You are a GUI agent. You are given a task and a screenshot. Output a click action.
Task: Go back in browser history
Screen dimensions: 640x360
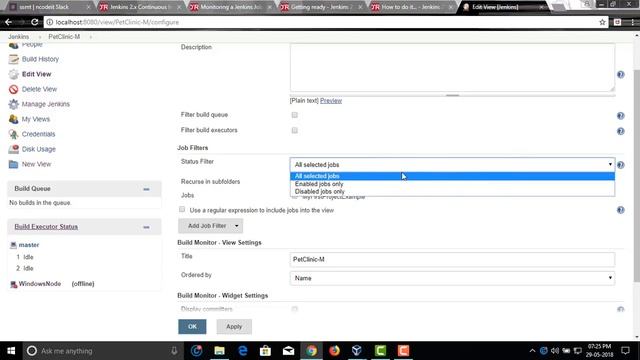coord(9,22)
